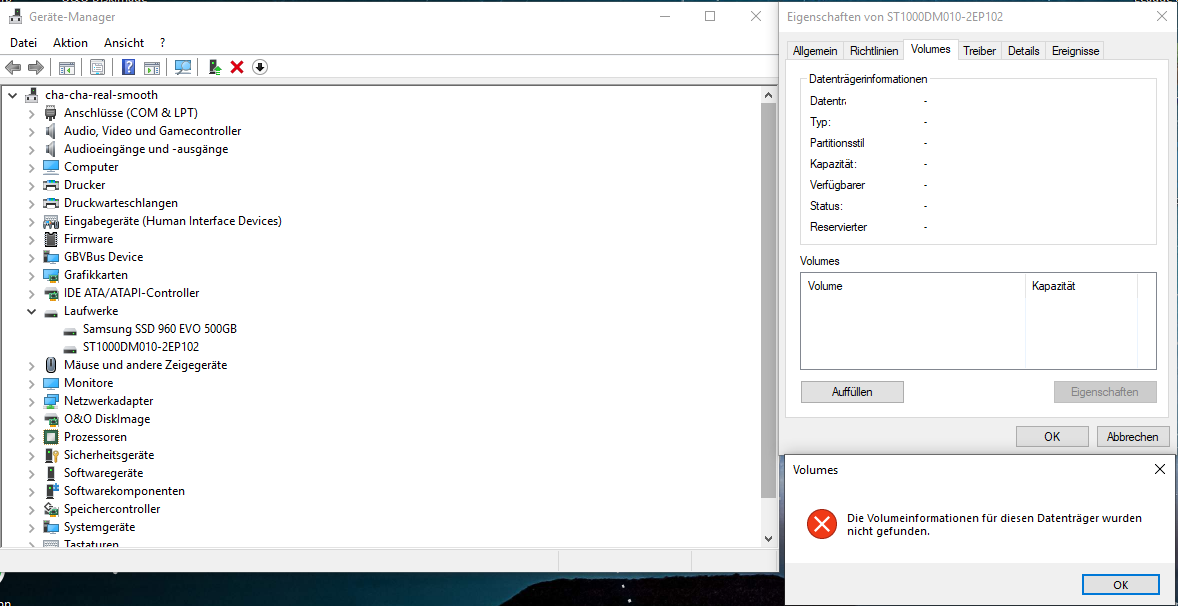
Task: Close the Volumes error dialog
Action: tap(1159, 469)
